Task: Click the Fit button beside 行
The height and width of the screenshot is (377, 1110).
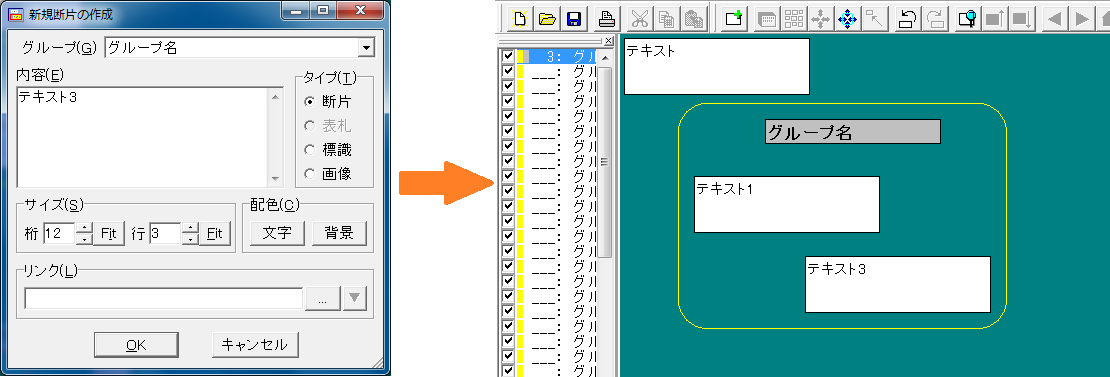Action: (214, 233)
